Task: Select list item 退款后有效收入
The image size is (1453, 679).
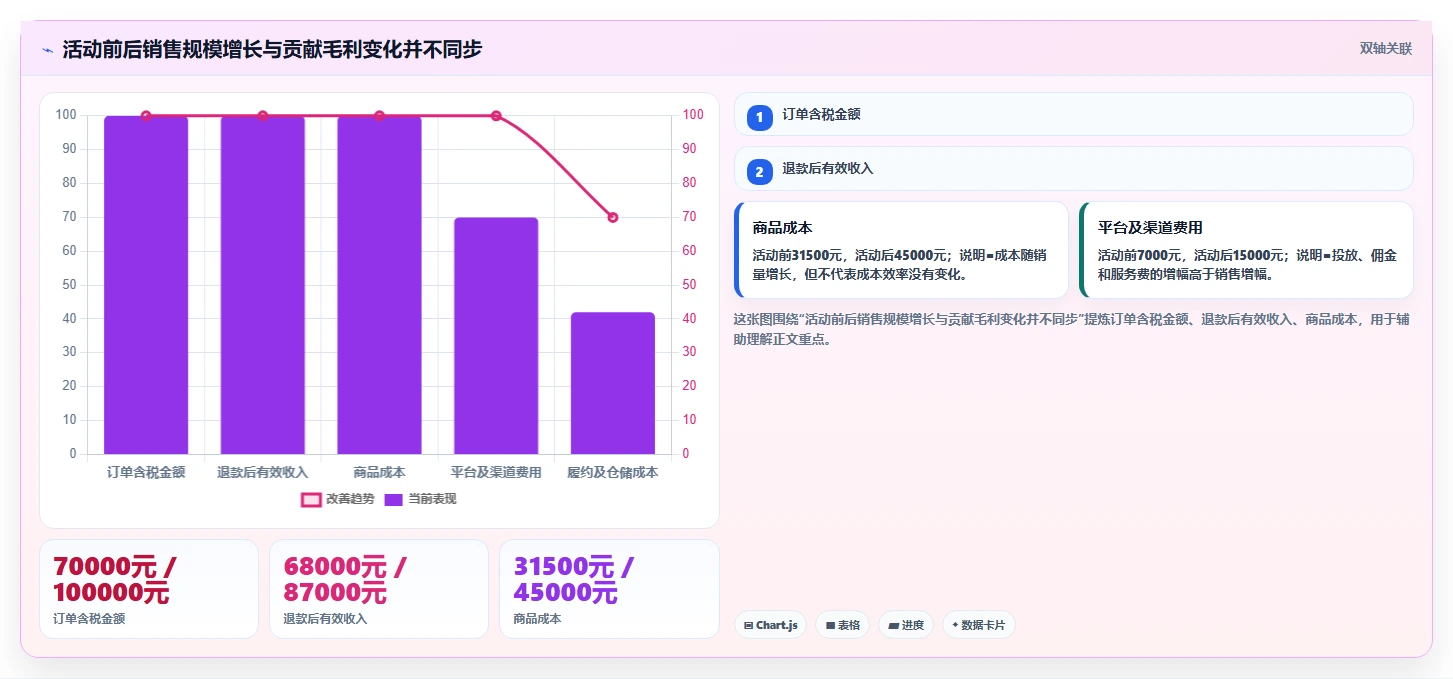Action: click(x=1074, y=169)
